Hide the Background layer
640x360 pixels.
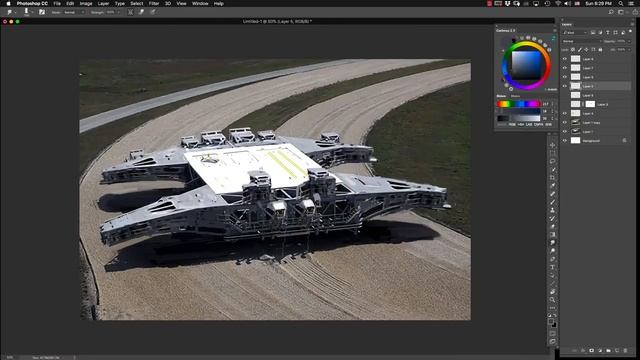pos(565,140)
